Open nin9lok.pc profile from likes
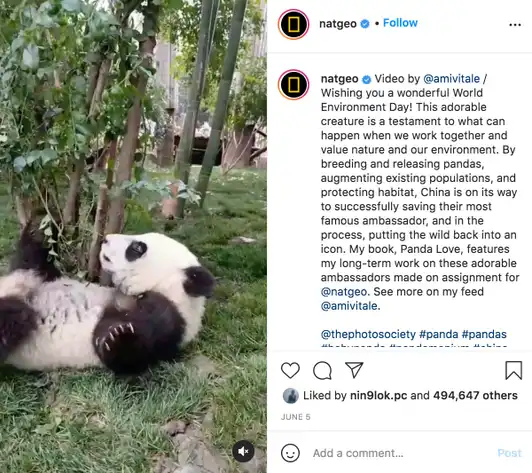 pos(378,396)
